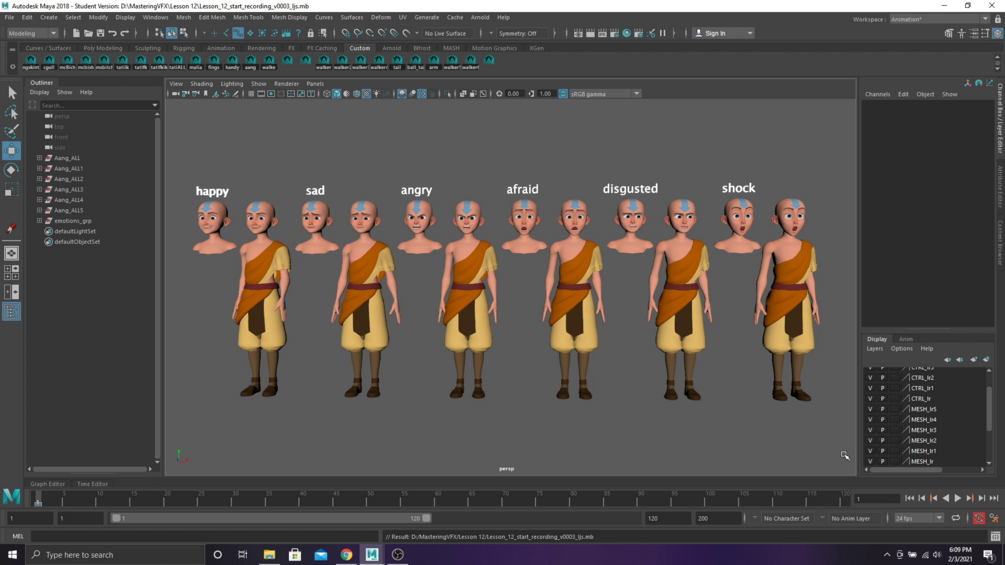Expand the emotions_grp node in Outliner
This screenshot has height=565, width=1005.
[x=40, y=221]
